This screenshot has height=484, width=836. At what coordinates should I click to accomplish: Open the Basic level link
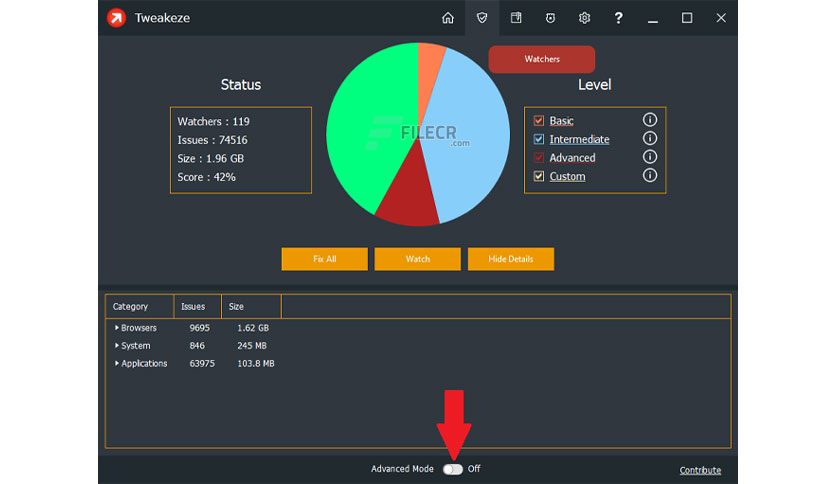561,121
